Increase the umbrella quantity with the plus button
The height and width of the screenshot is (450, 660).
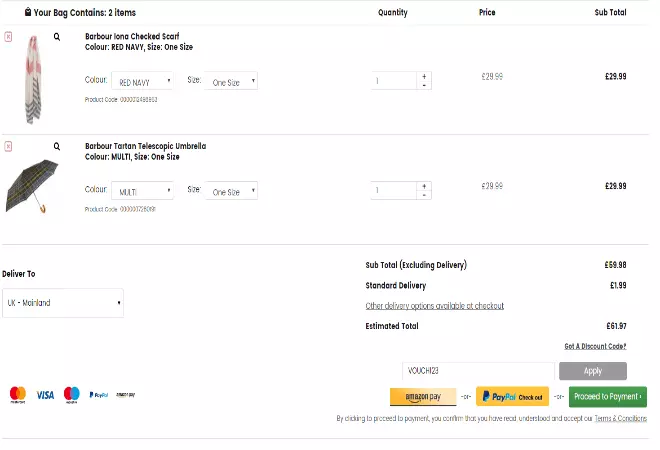[424, 186]
